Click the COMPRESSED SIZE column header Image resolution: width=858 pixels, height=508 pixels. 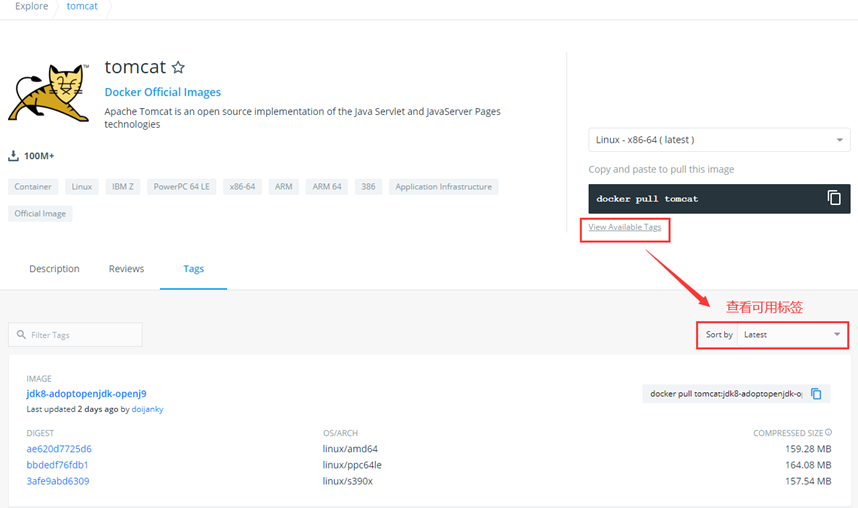click(x=788, y=433)
